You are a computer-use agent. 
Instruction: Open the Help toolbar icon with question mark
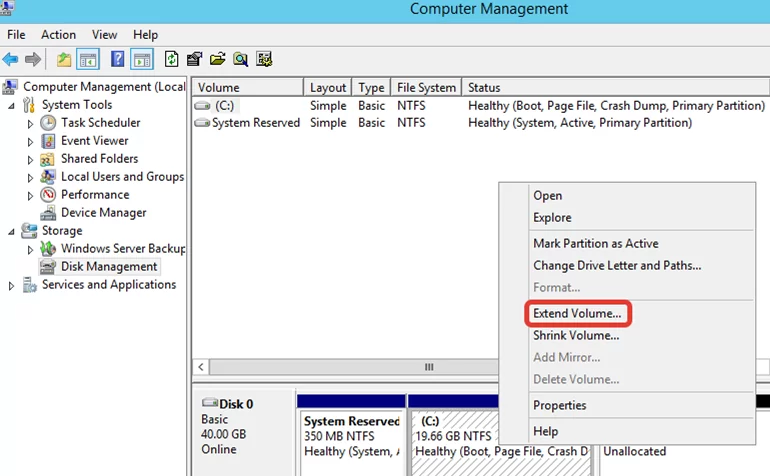click(117, 59)
